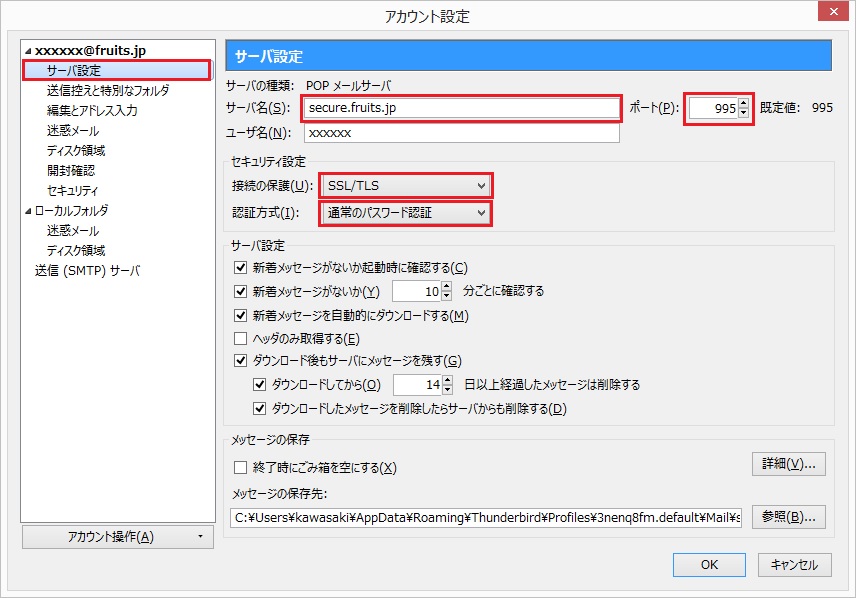Collapse the ローカルフォルダ tree node
Screen dimensions: 856x598
[29, 211]
